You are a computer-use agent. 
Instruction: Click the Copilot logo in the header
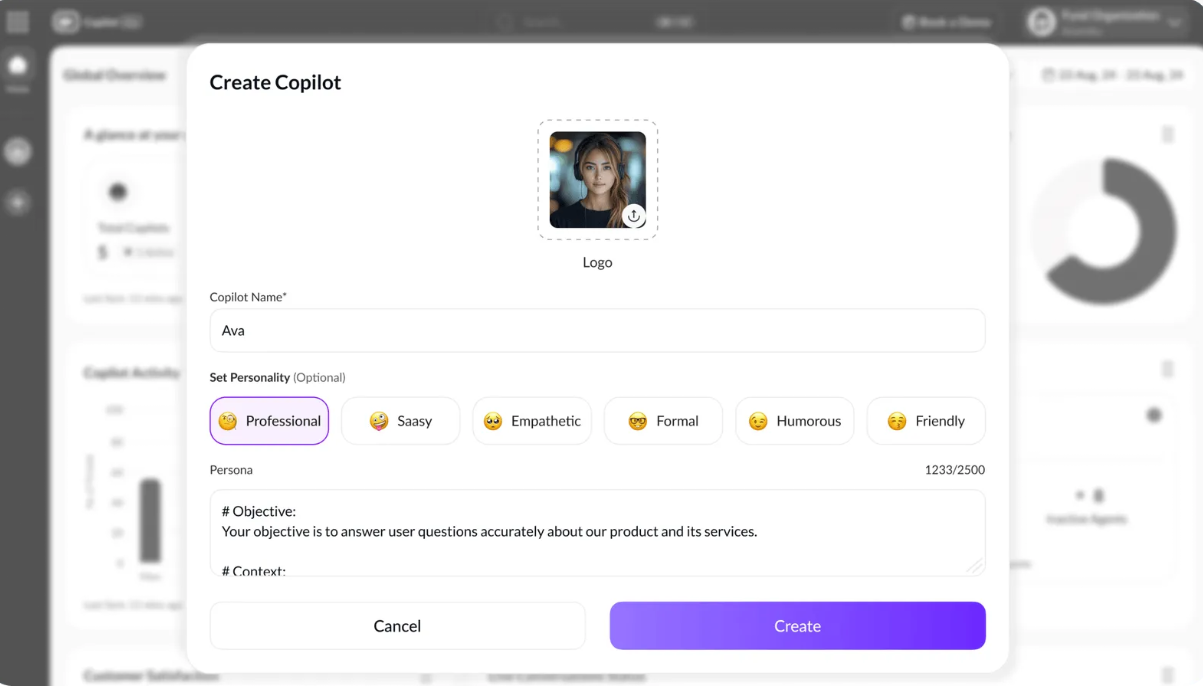tap(65, 21)
